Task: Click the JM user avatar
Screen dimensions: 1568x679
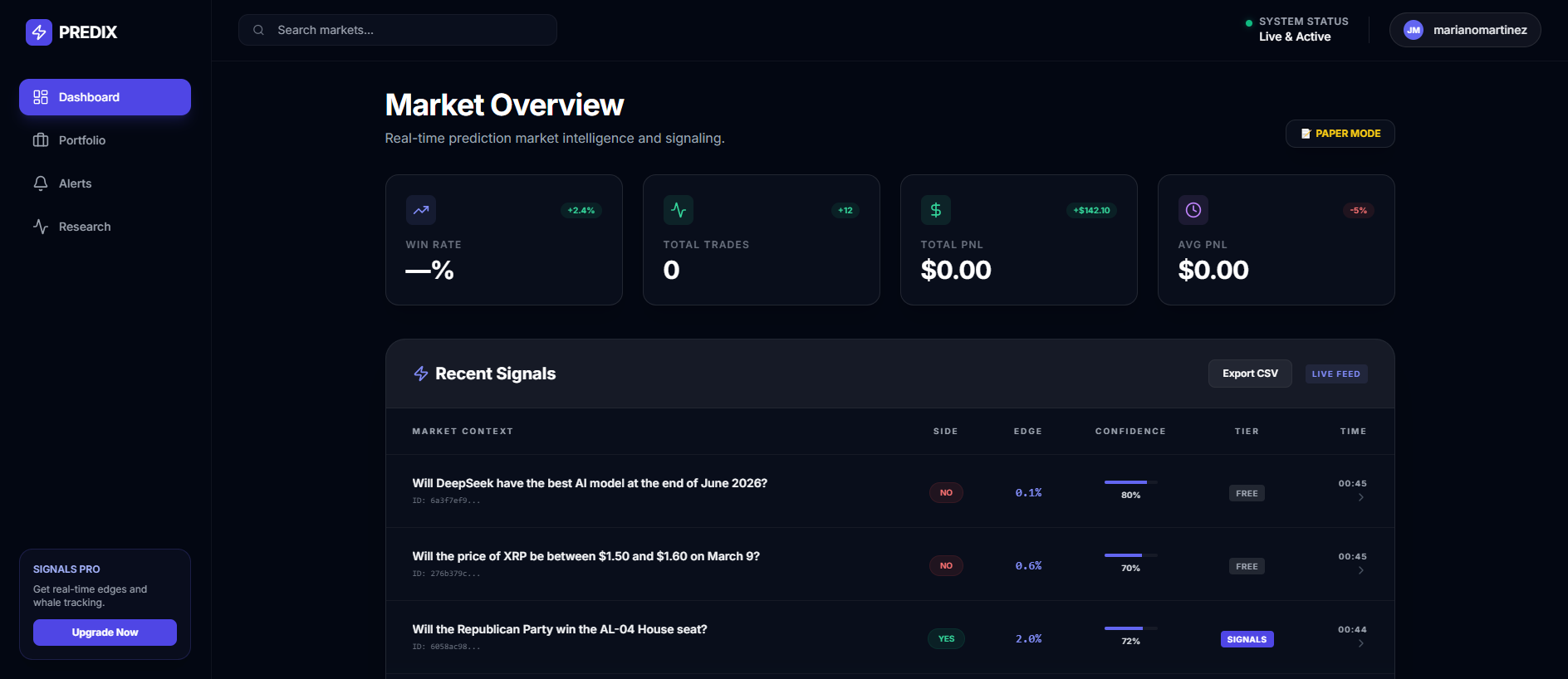Action: coord(1414,30)
